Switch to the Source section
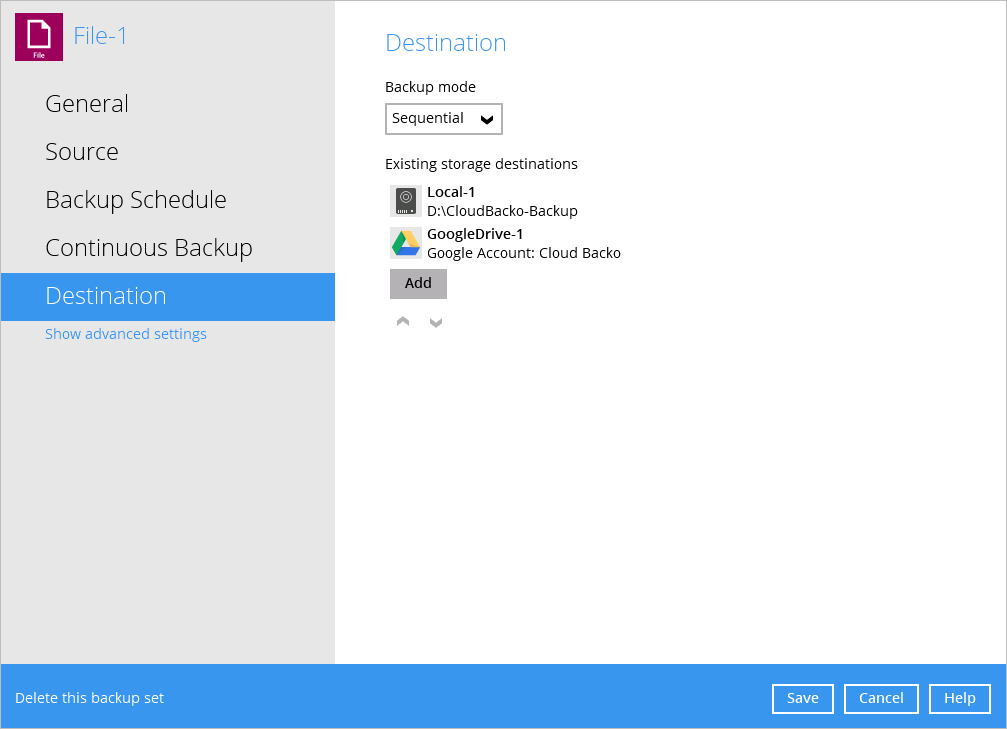 tap(82, 152)
